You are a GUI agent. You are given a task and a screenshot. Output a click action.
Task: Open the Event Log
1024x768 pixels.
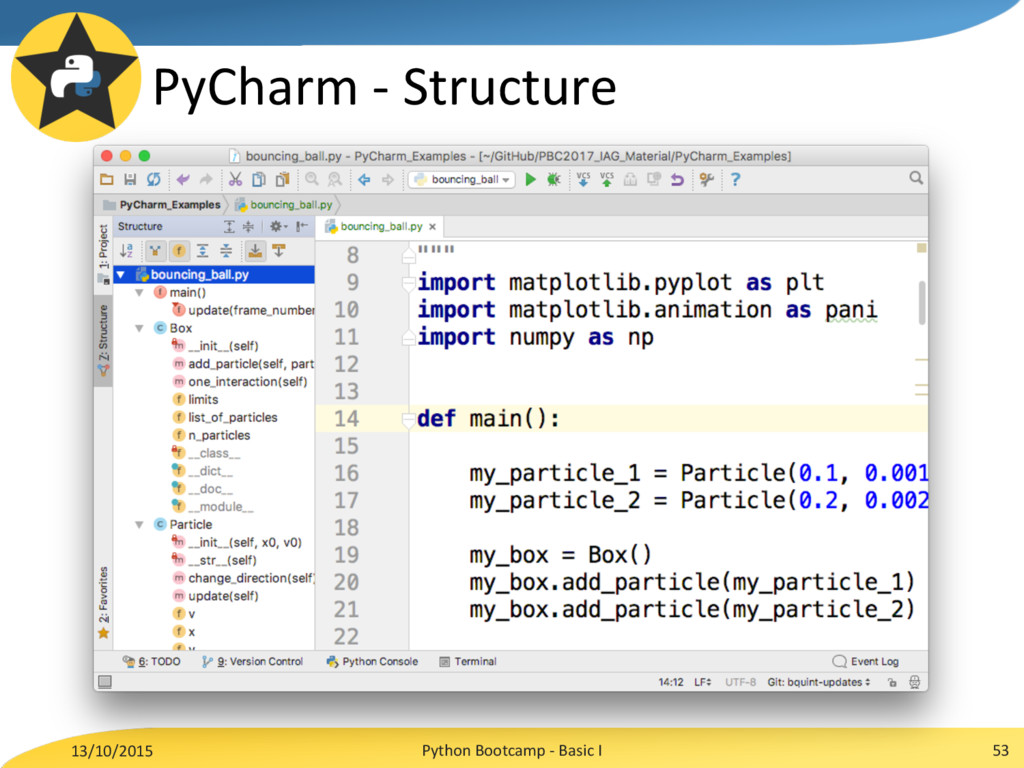pyautogui.click(x=866, y=662)
